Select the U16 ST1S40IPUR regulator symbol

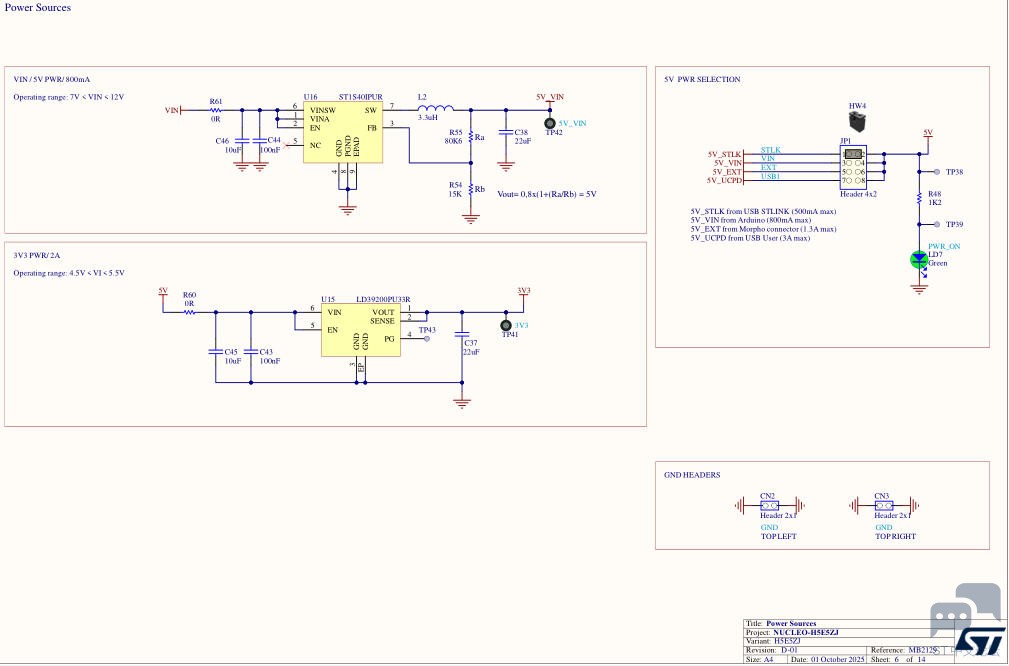[342, 133]
